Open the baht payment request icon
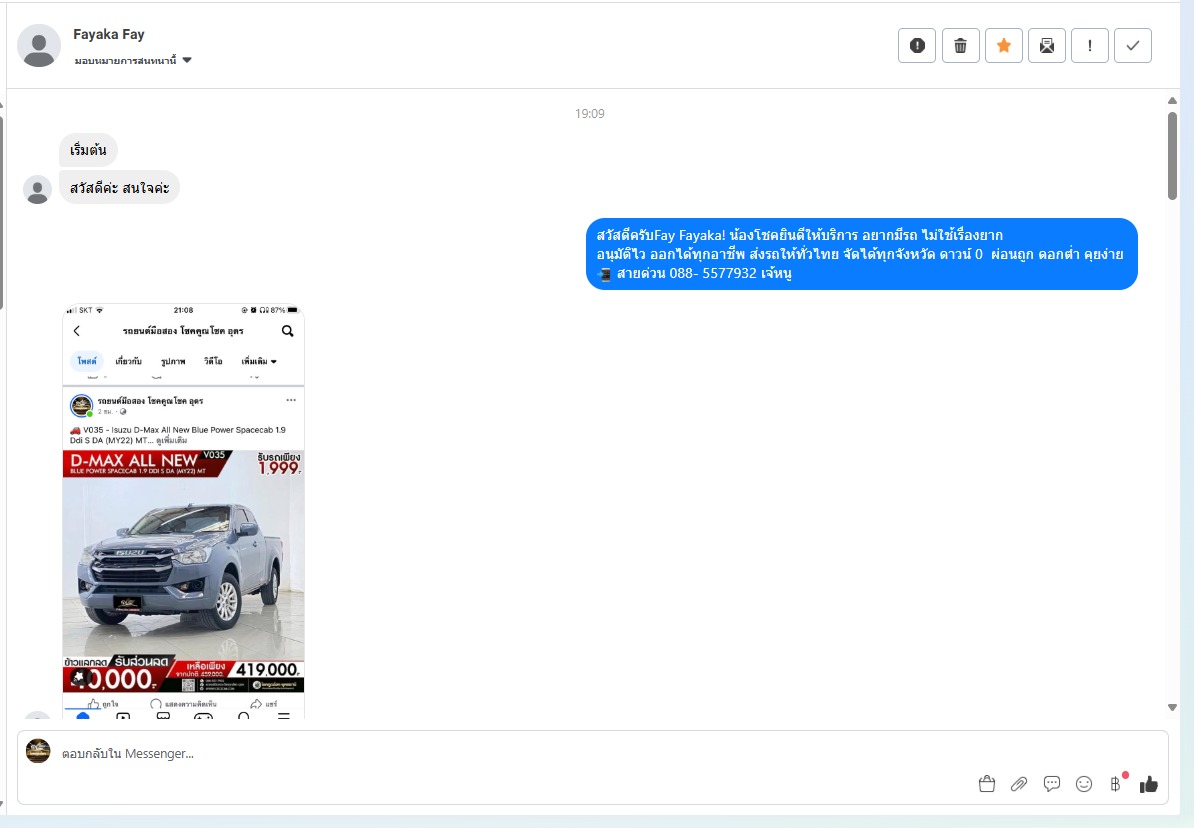The width and height of the screenshot is (1194, 828). click(1116, 784)
